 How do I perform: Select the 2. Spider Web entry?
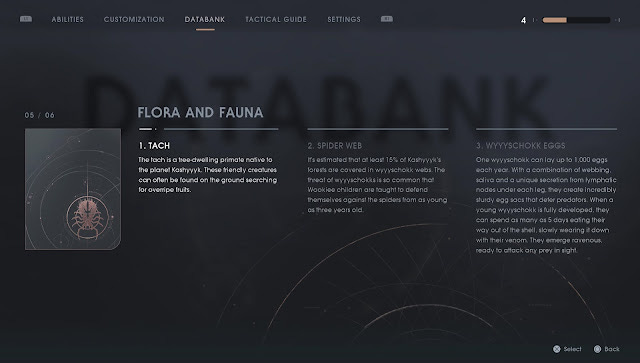[335, 146]
